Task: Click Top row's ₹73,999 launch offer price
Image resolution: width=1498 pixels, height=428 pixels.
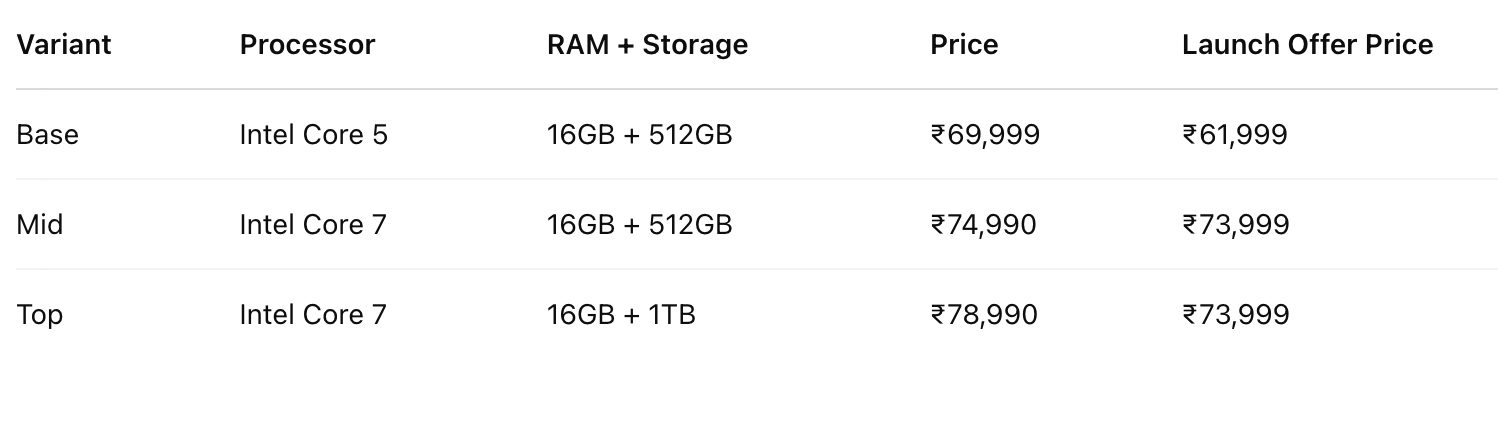Action: (x=1236, y=315)
